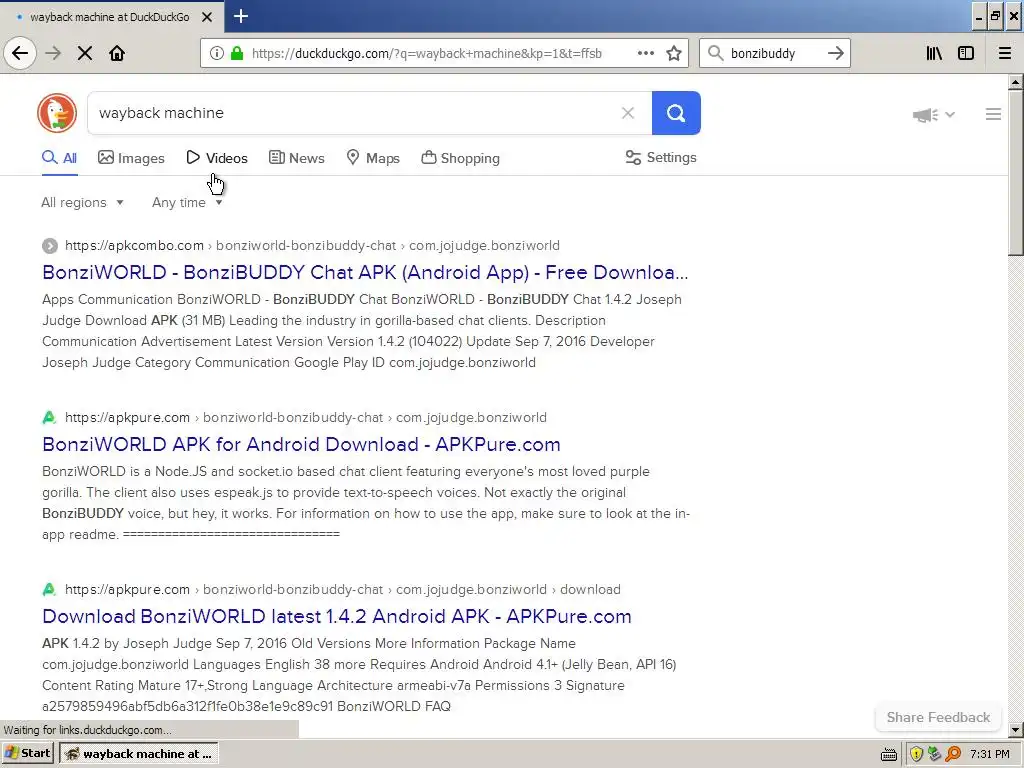Submit the bonzibuddy search with arrow button

pyautogui.click(x=835, y=53)
